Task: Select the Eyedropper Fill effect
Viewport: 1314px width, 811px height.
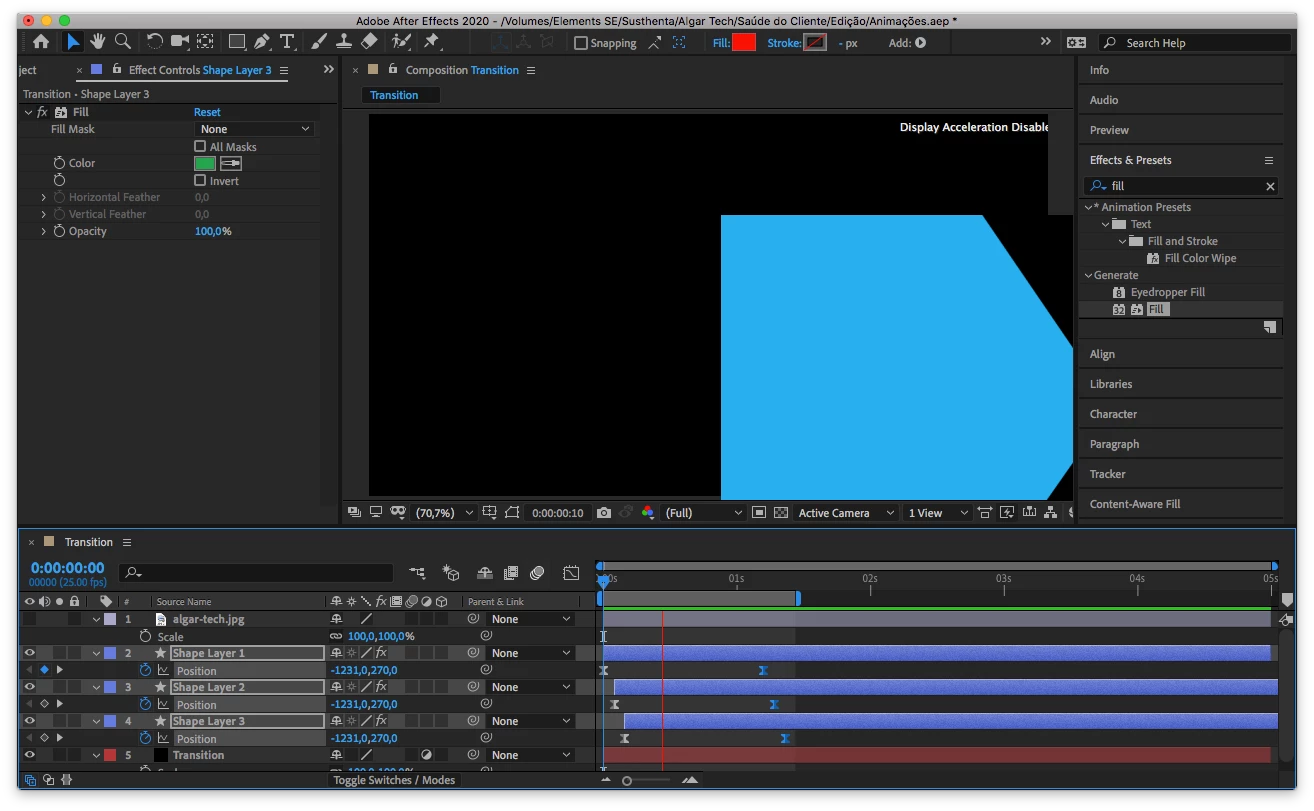Action: click(x=1167, y=292)
